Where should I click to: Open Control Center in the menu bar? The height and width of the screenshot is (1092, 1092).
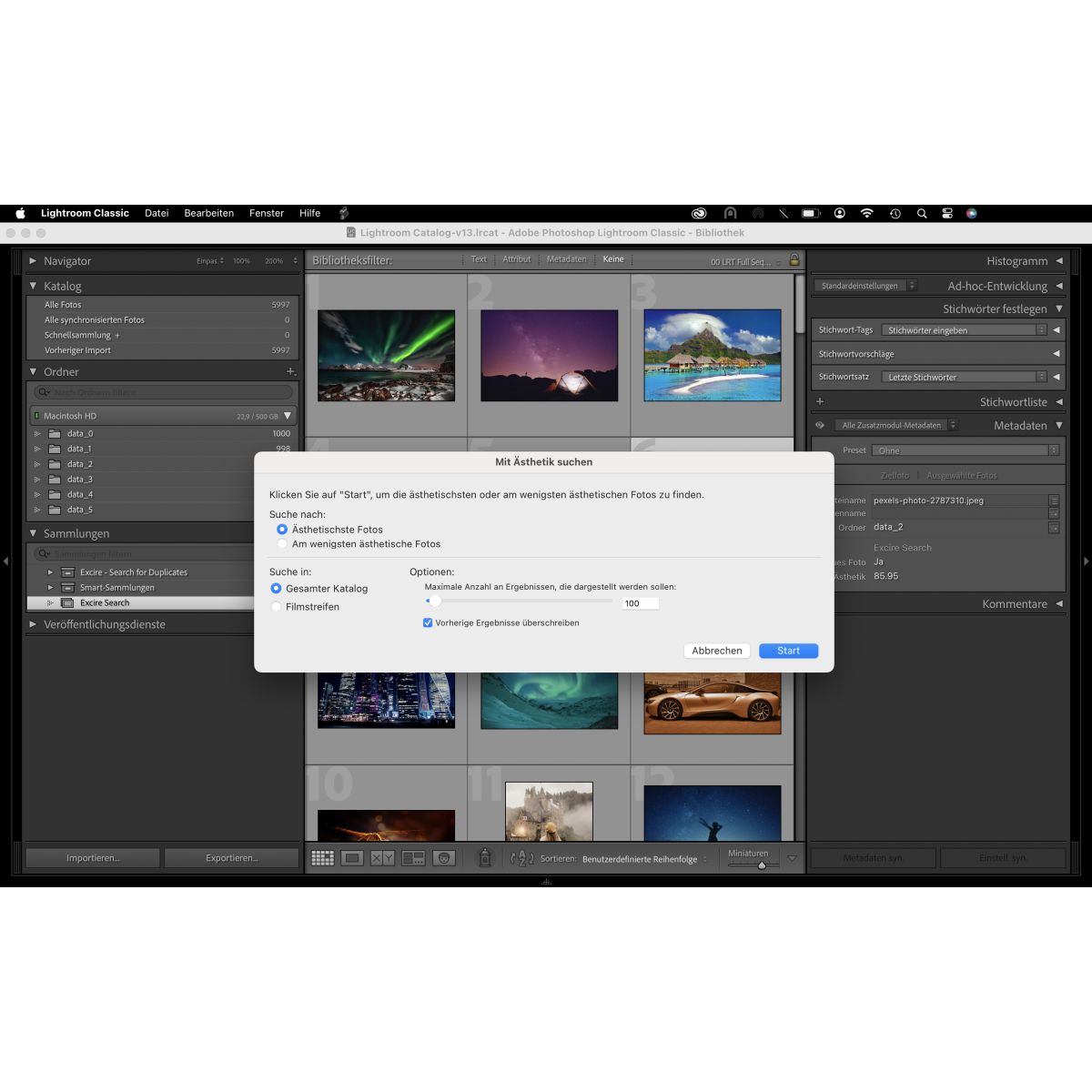coord(947,213)
